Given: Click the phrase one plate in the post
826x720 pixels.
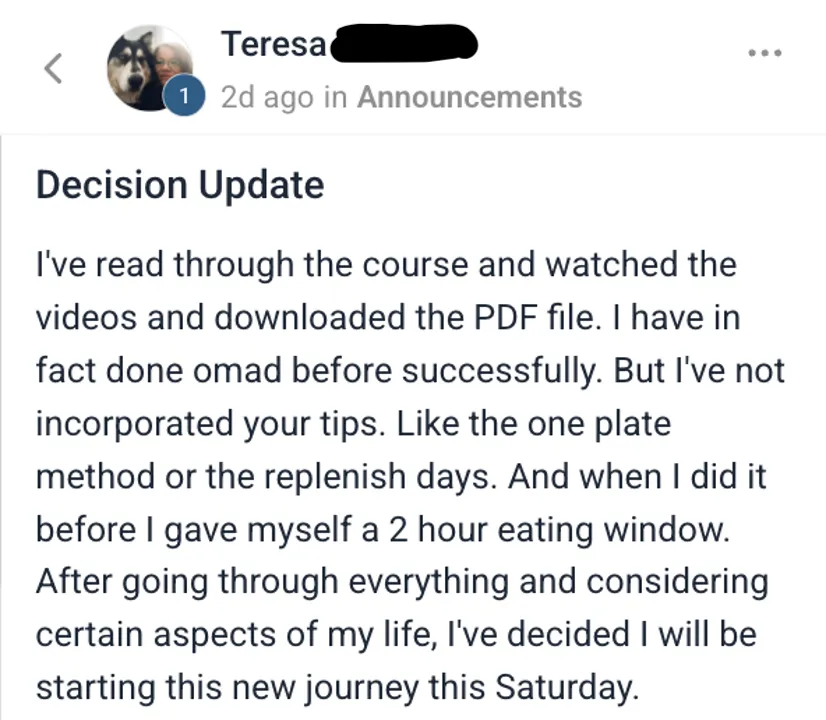Looking at the screenshot, I should coord(599,423).
